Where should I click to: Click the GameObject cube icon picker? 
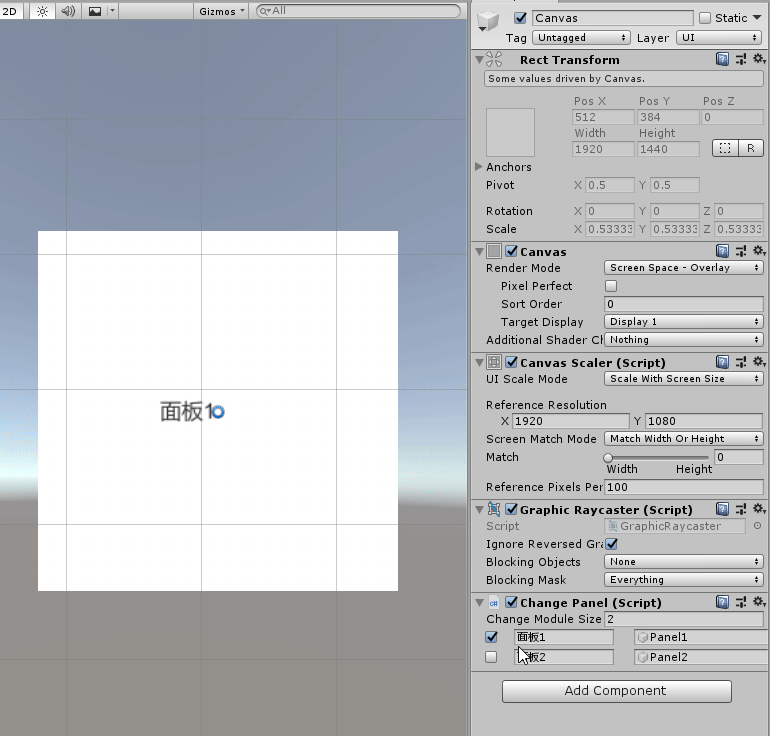(x=489, y=24)
